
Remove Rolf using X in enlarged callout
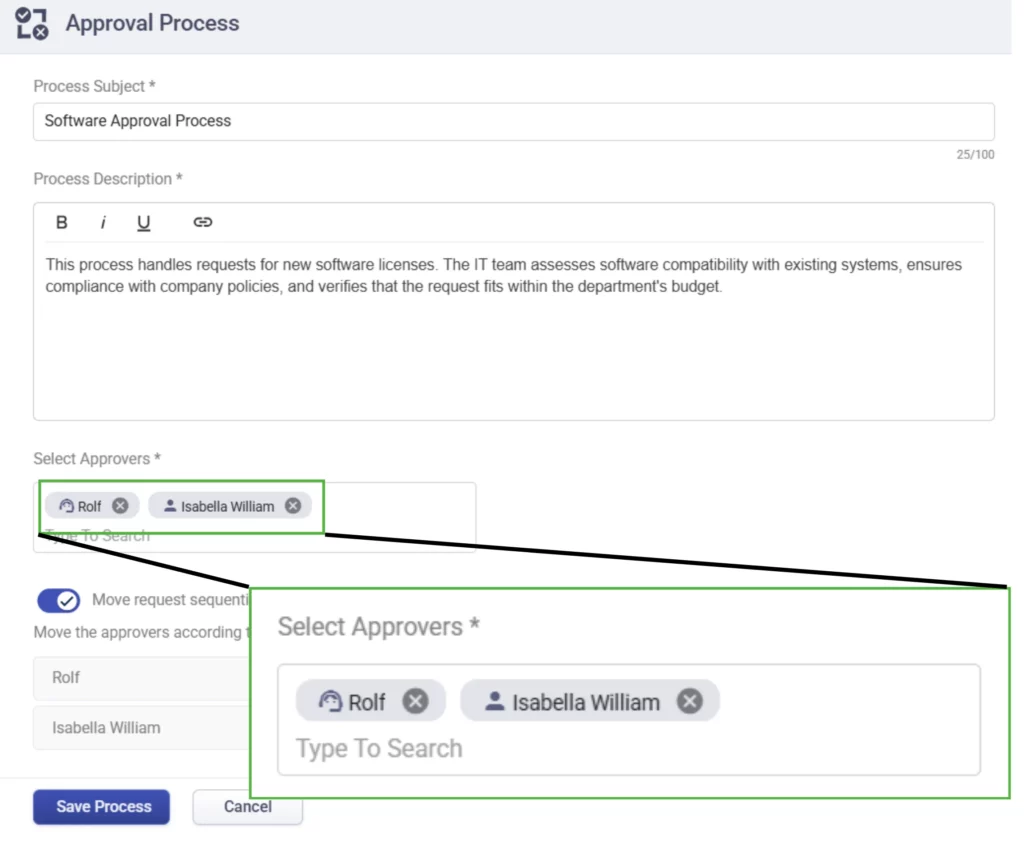point(416,702)
